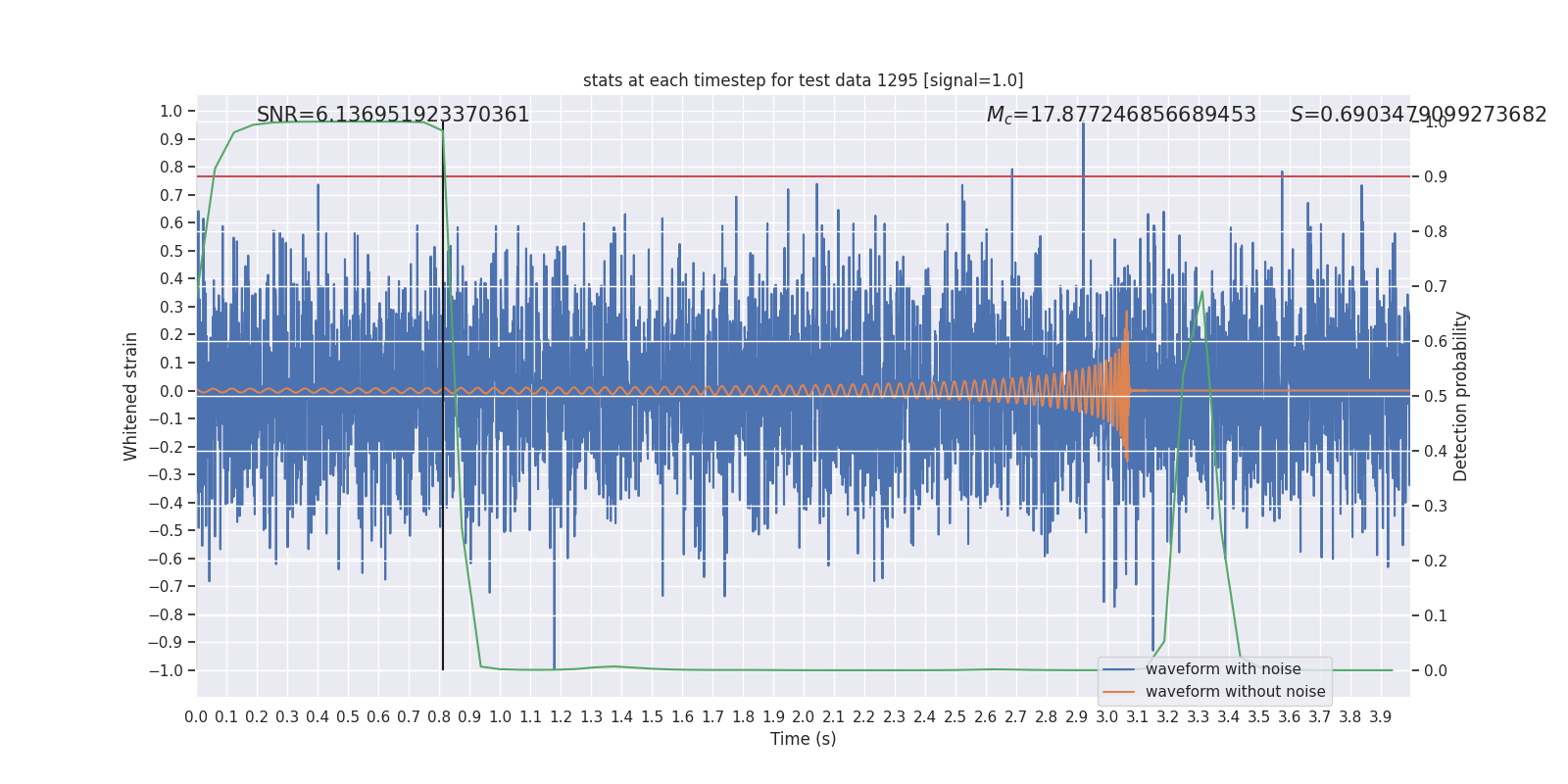Click the 'Whitened strain' y-axis label

tap(131, 396)
